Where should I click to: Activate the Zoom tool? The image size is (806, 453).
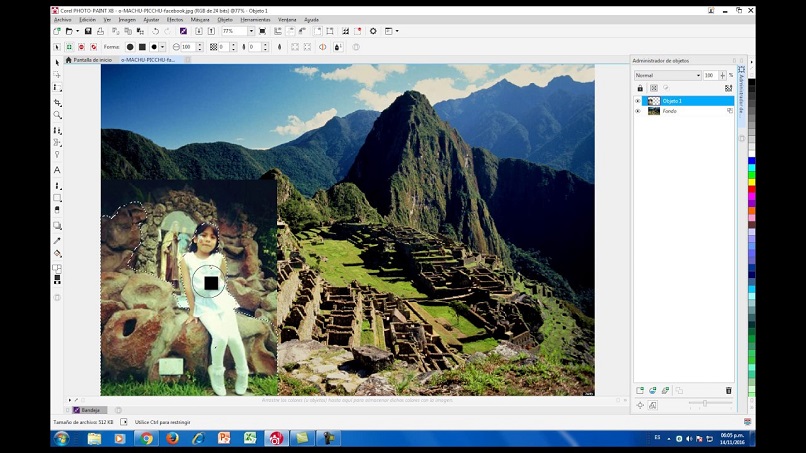[57, 115]
